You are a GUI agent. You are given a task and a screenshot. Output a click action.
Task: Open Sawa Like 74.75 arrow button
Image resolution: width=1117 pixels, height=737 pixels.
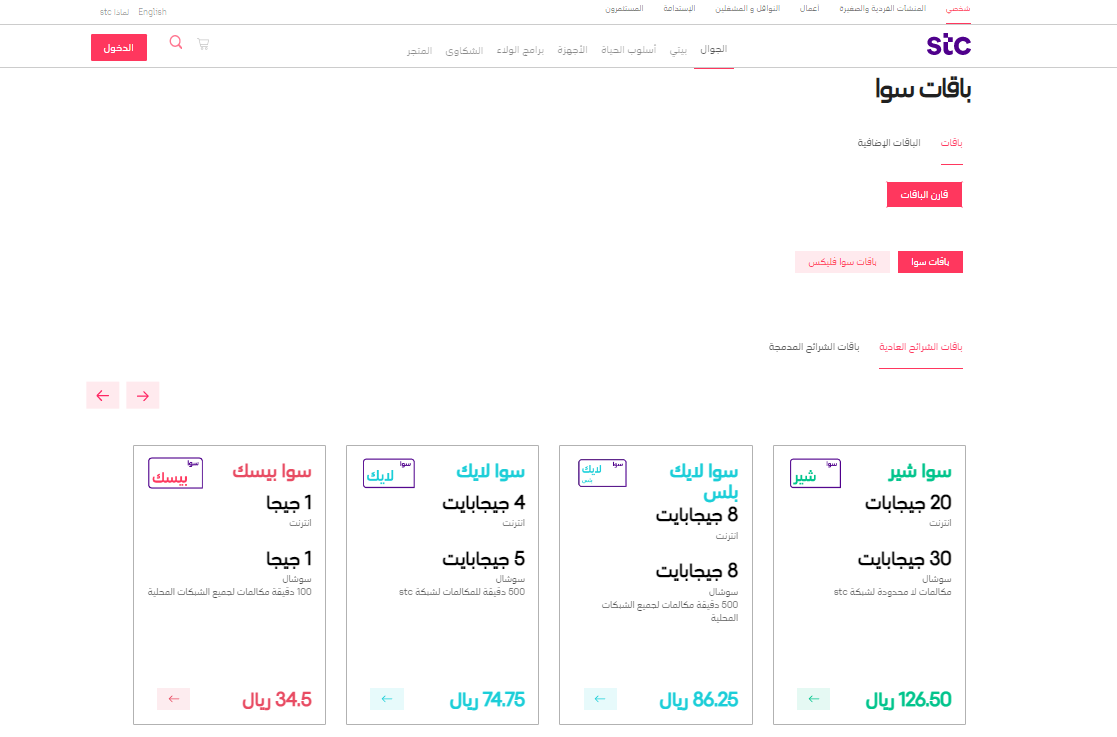click(x=387, y=699)
